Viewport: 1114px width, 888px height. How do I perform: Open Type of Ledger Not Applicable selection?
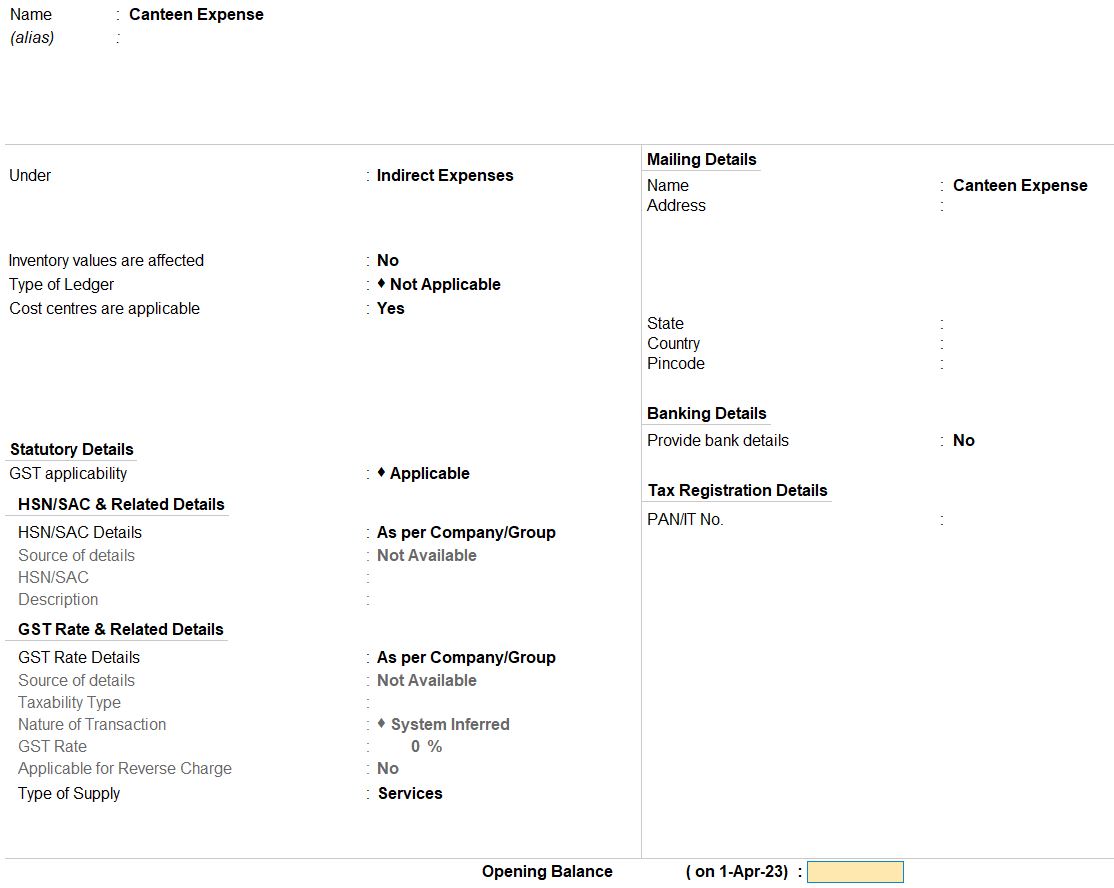tap(445, 285)
